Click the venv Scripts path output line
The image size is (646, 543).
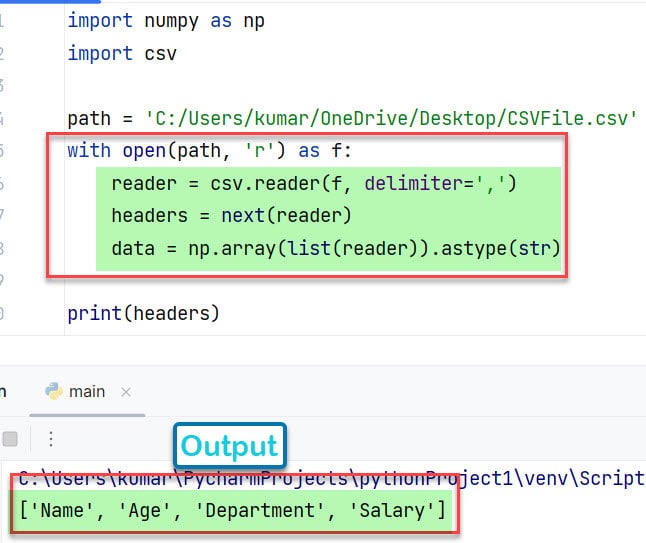coord(332,478)
